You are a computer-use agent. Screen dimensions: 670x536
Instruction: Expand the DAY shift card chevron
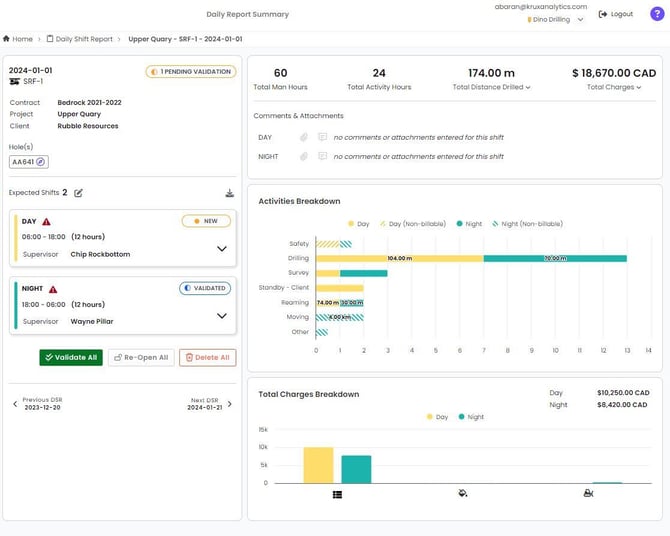(x=221, y=248)
